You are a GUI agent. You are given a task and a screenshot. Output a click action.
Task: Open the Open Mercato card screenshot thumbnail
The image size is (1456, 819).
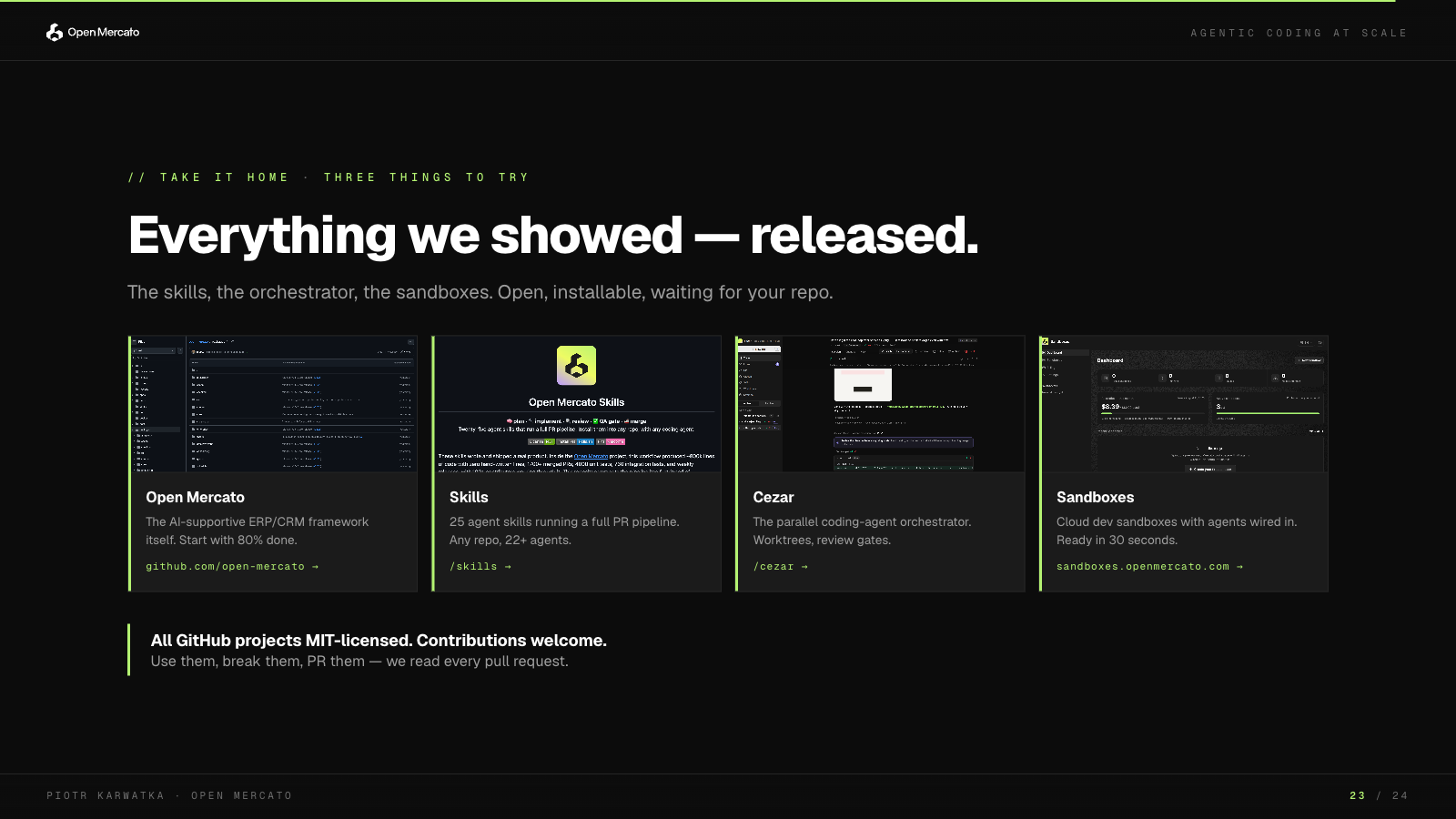click(274, 404)
